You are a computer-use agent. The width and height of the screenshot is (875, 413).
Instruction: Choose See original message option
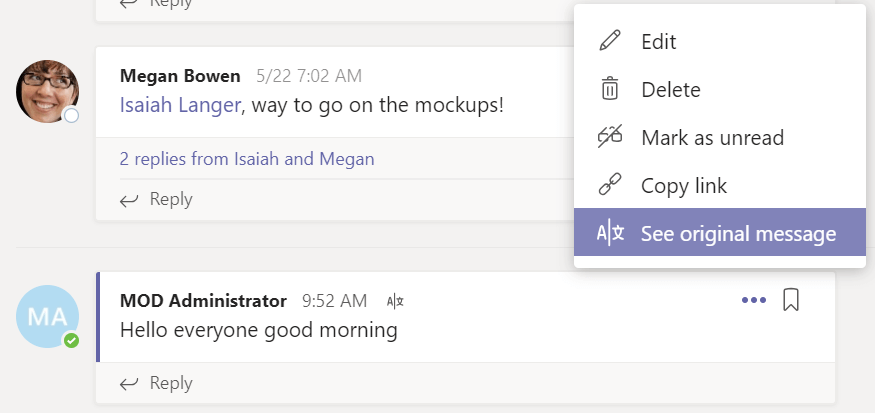pyautogui.click(x=738, y=234)
